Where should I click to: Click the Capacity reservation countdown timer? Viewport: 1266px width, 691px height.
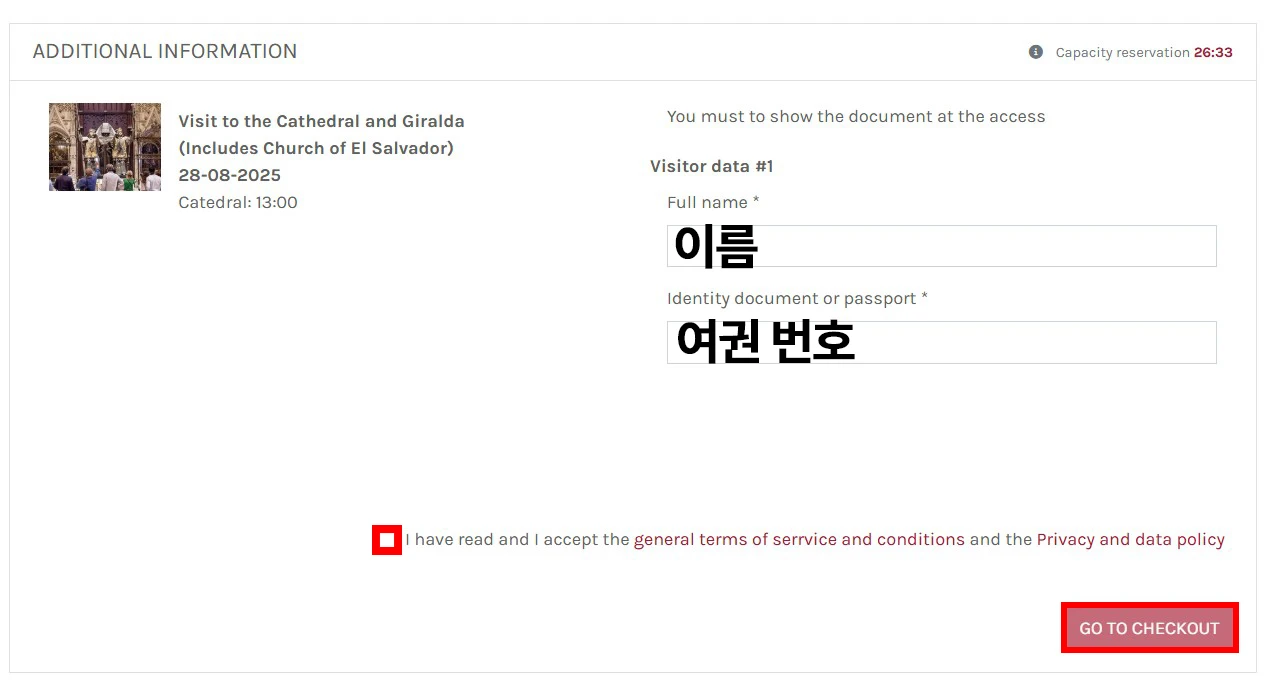tap(1213, 52)
